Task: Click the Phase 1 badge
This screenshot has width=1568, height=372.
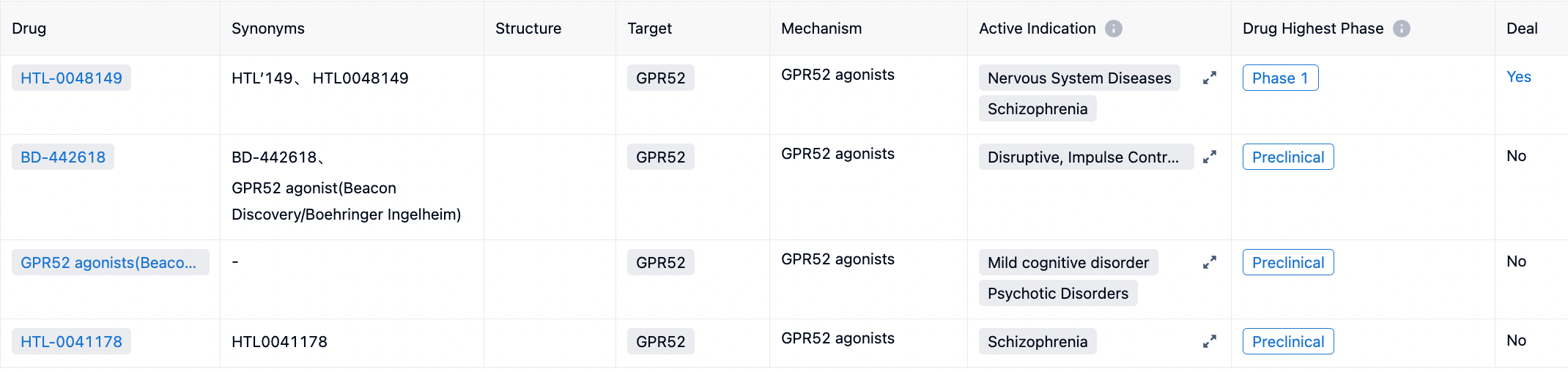Action: [1280, 78]
